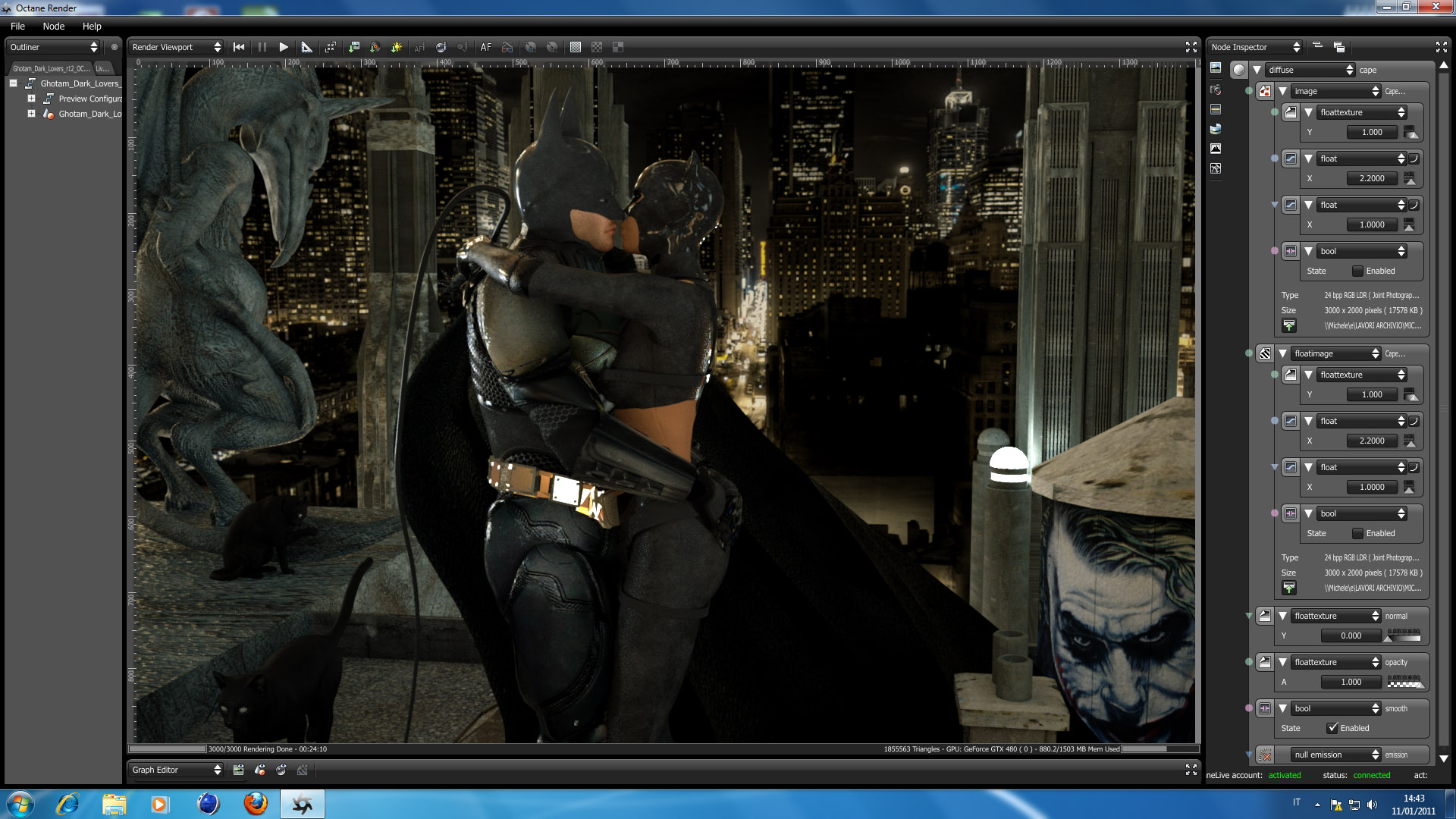Select the Preview Configuration outliner item
This screenshot has width=1456, height=819.
[89, 99]
